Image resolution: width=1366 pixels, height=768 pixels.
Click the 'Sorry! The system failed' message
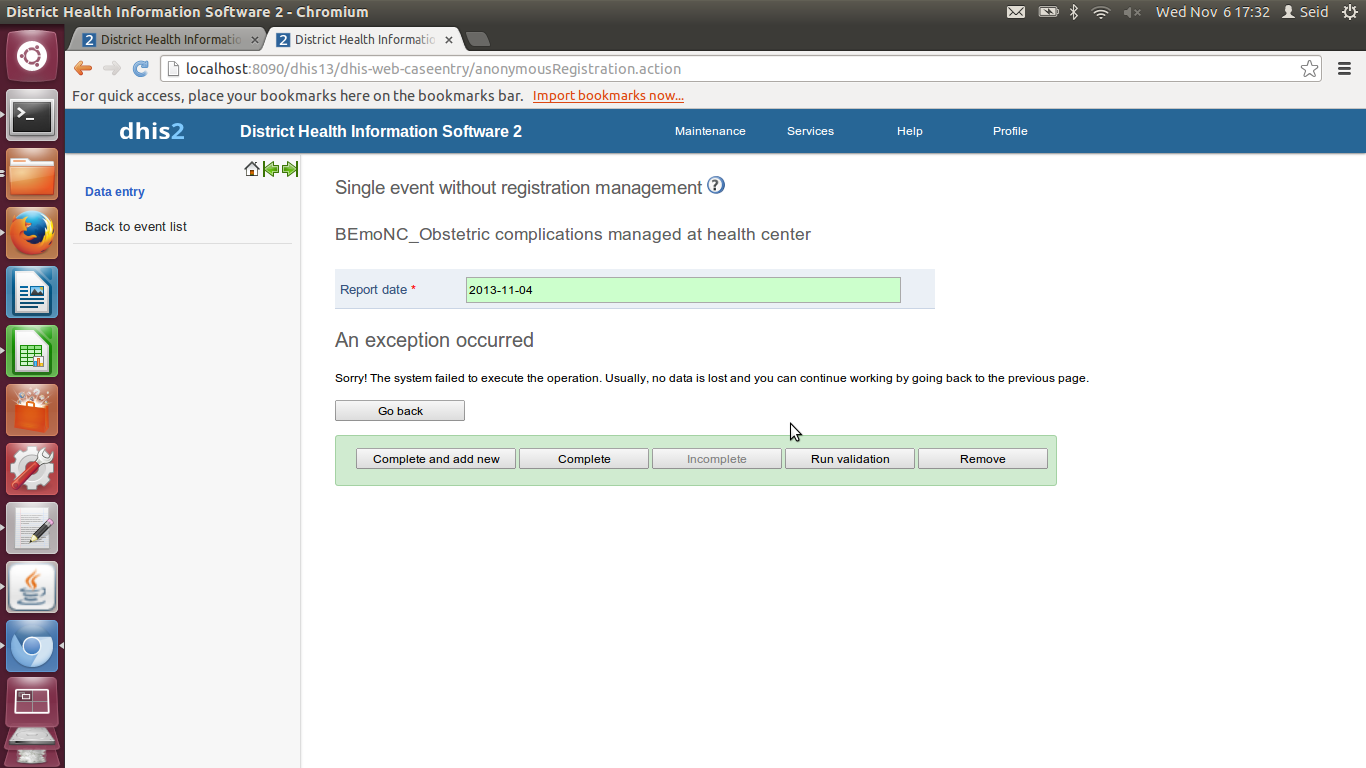[x=712, y=378]
